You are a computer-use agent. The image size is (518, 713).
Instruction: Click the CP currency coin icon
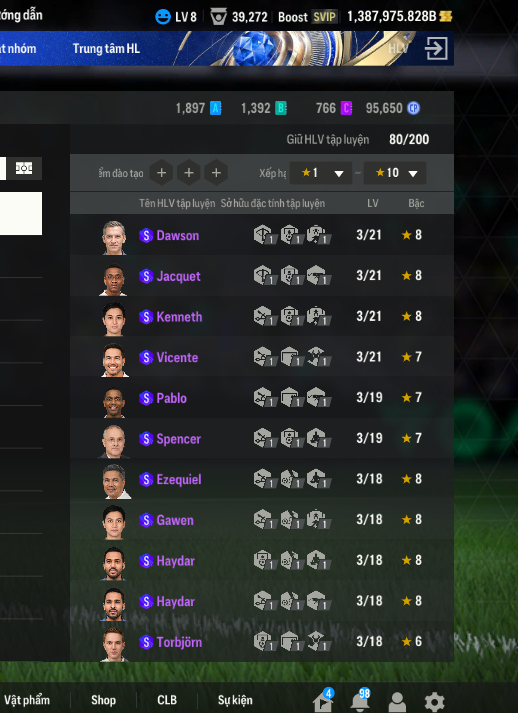tap(413, 108)
